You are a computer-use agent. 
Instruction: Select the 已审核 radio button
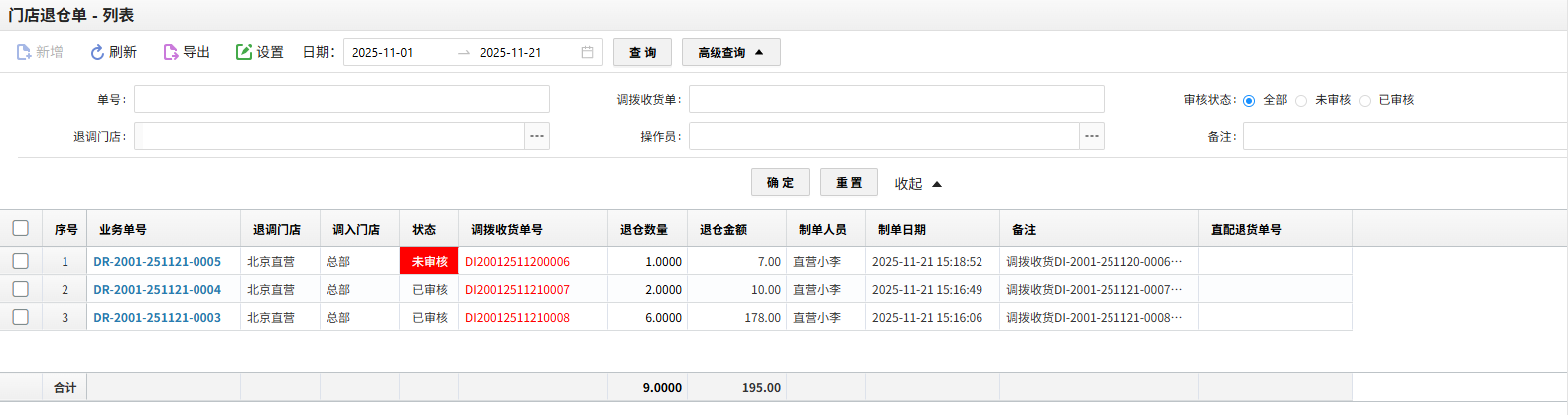pyautogui.click(x=1365, y=101)
